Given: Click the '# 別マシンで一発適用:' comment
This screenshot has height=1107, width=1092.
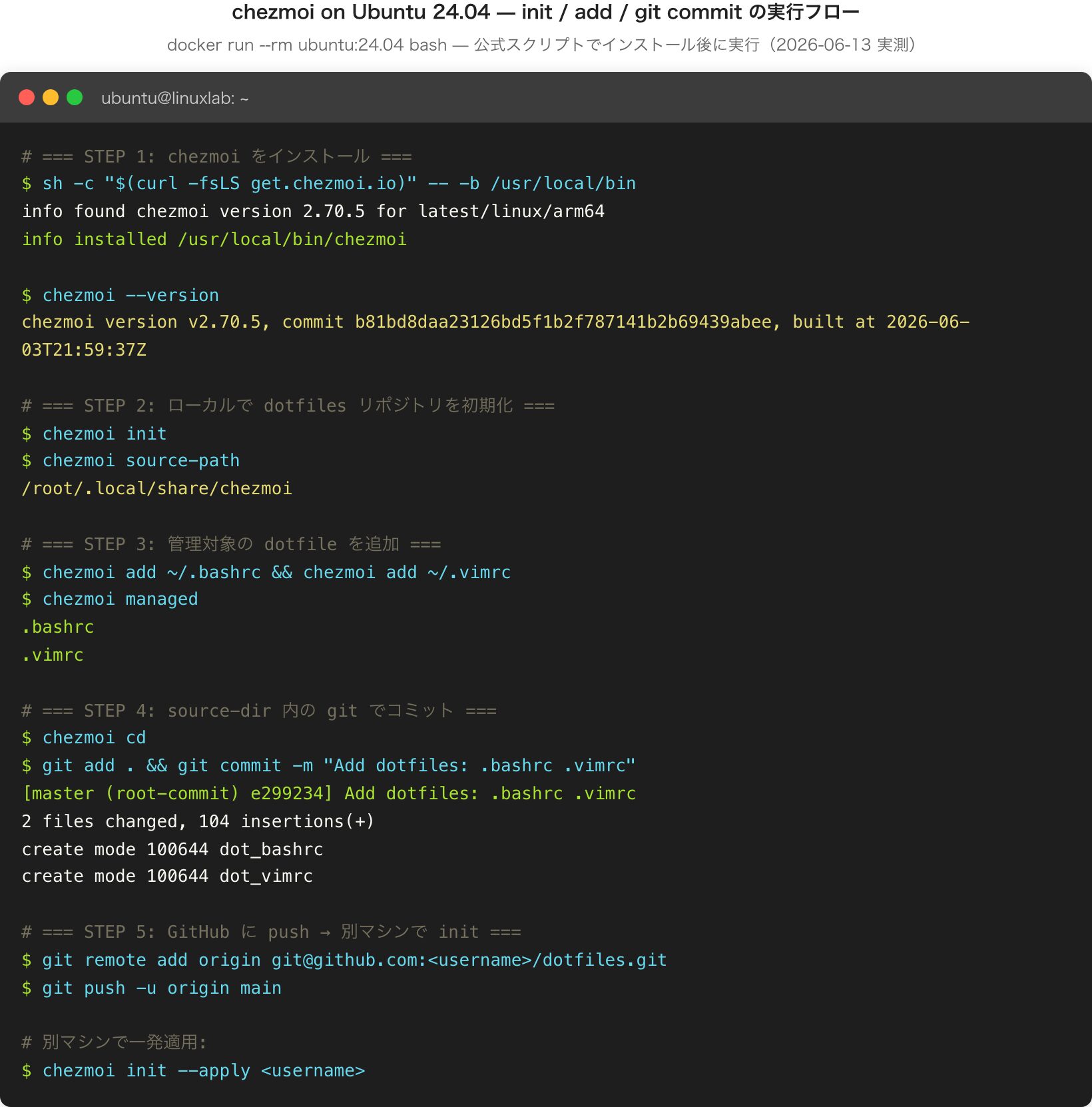Looking at the screenshot, I should (115, 1042).
